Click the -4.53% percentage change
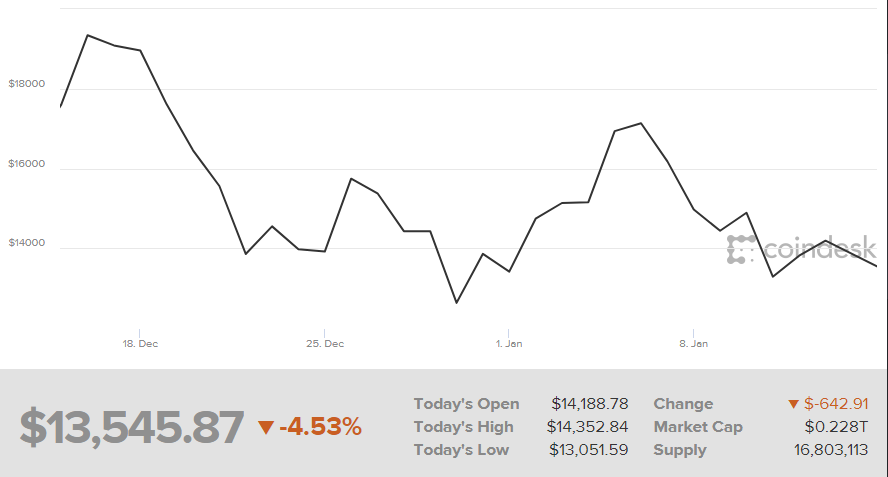The height and width of the screenshot is (477, 888). pyautogui.click(x=320, y=427)
